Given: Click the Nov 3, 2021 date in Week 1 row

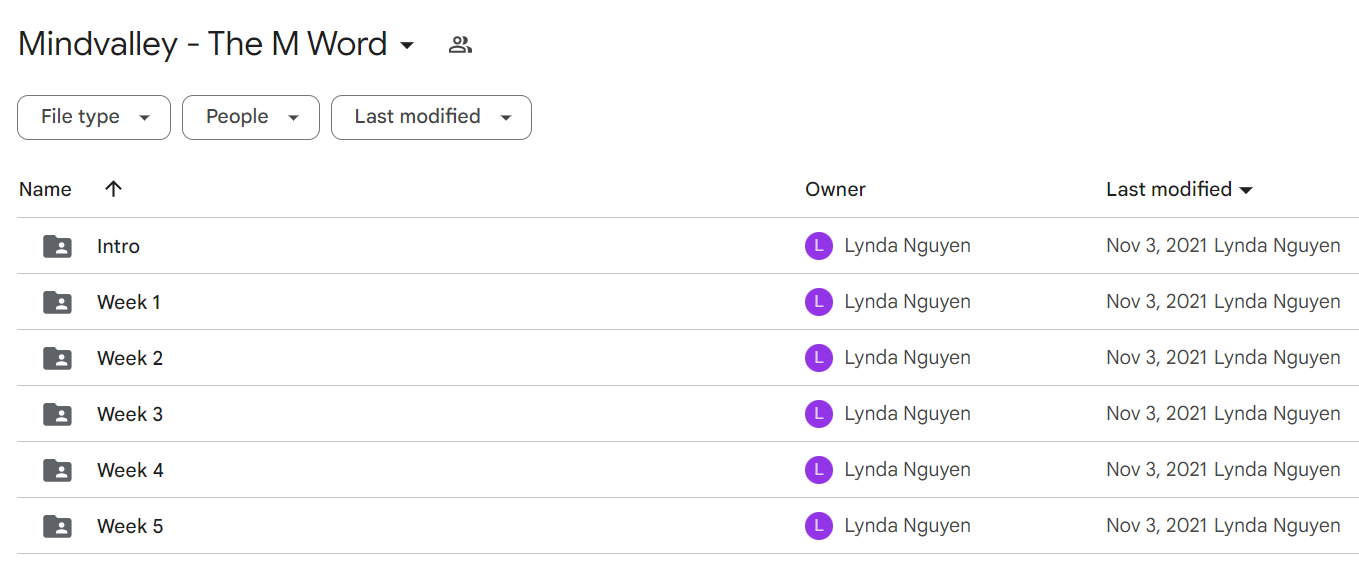Looking at the screenshot, I should pos(1157,302).
